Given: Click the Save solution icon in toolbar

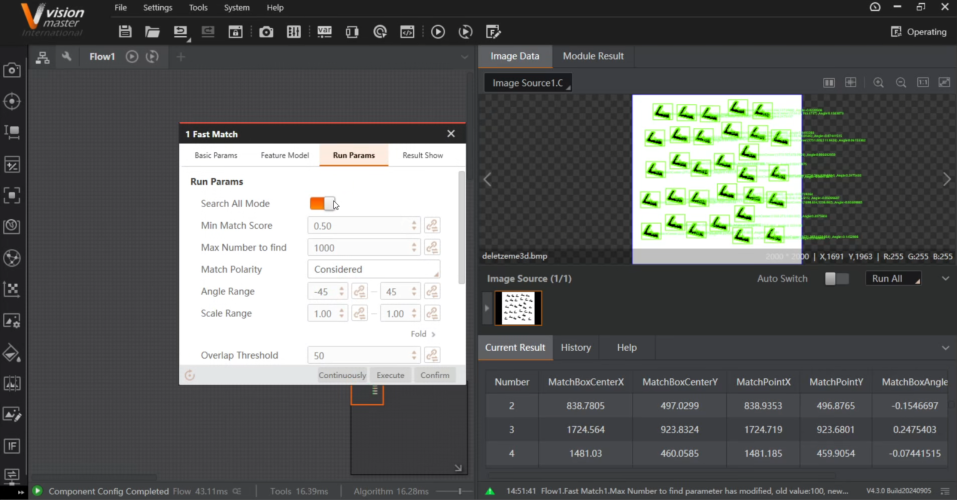Looking at the screenshot, I should [x=124, y=32].
